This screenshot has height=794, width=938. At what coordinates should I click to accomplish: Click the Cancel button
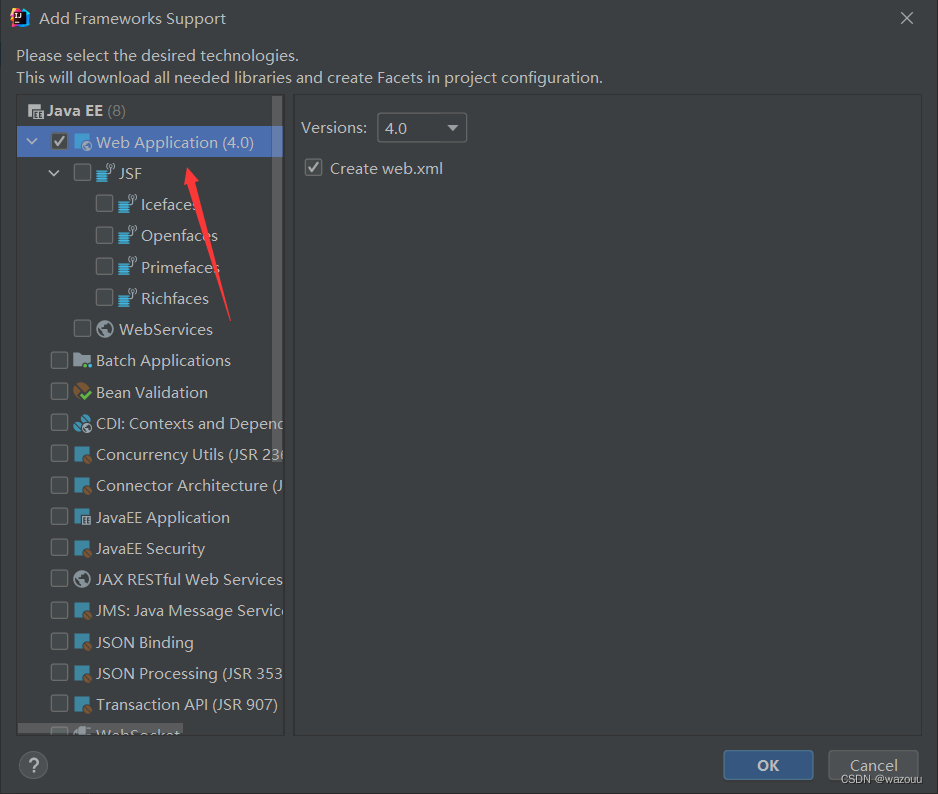[x=873, y=765]
